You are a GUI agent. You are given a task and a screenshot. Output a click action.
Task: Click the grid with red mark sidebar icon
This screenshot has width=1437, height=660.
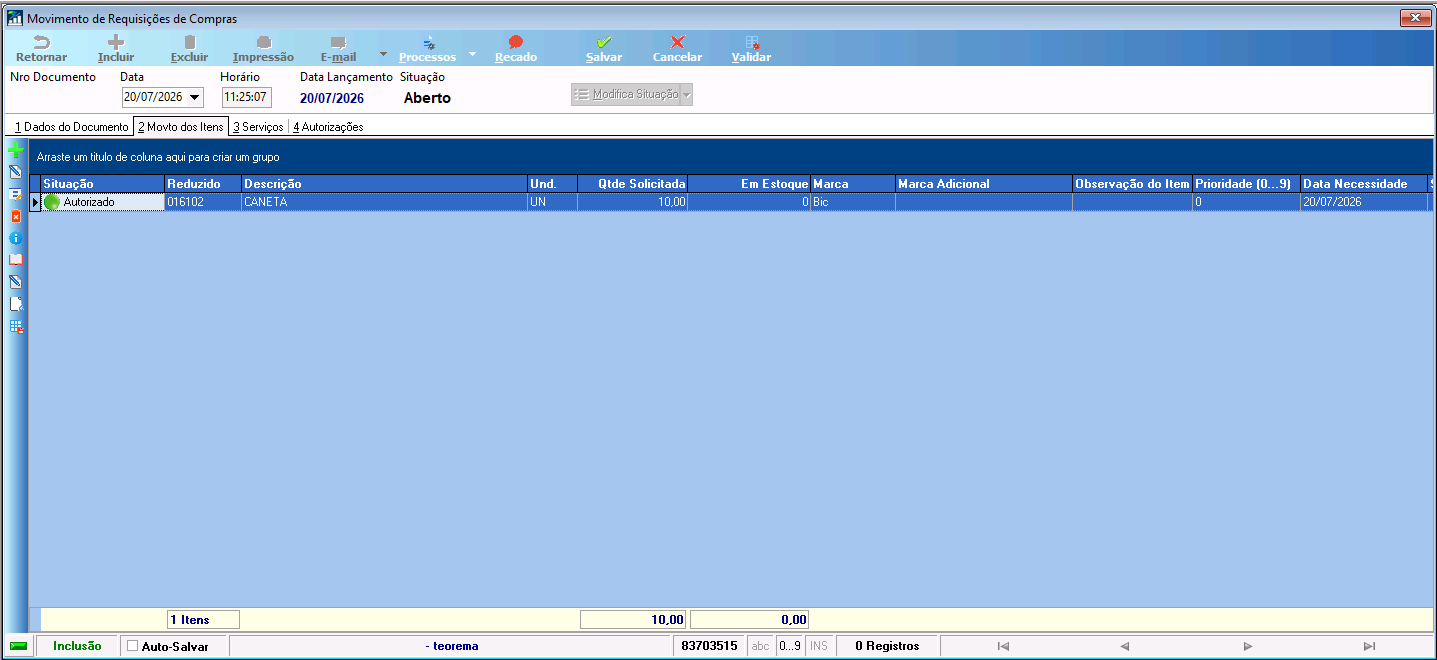click(x=15, y=326)
